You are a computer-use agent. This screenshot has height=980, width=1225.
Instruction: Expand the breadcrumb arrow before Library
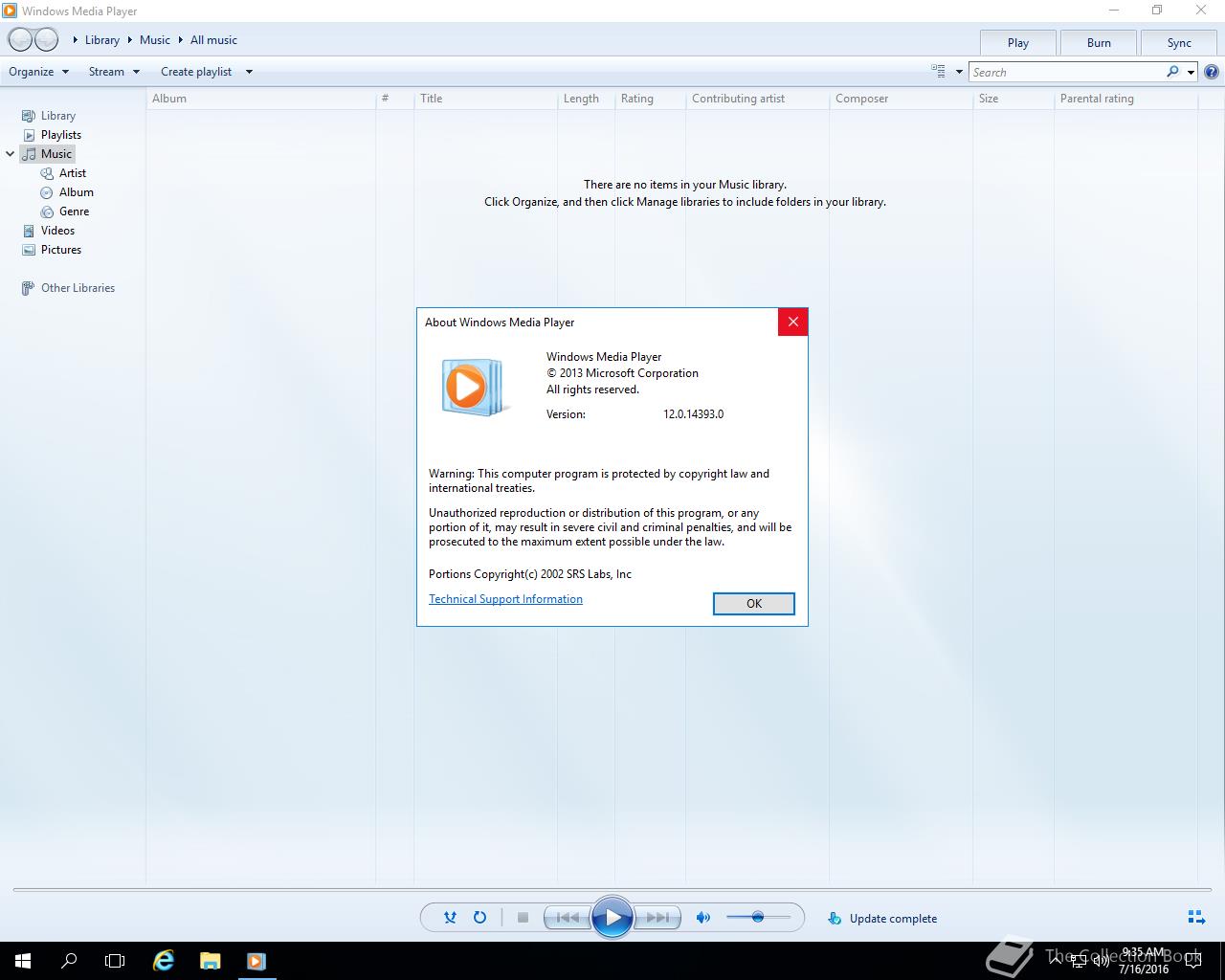pyautogui.click(x=76, y=40)
